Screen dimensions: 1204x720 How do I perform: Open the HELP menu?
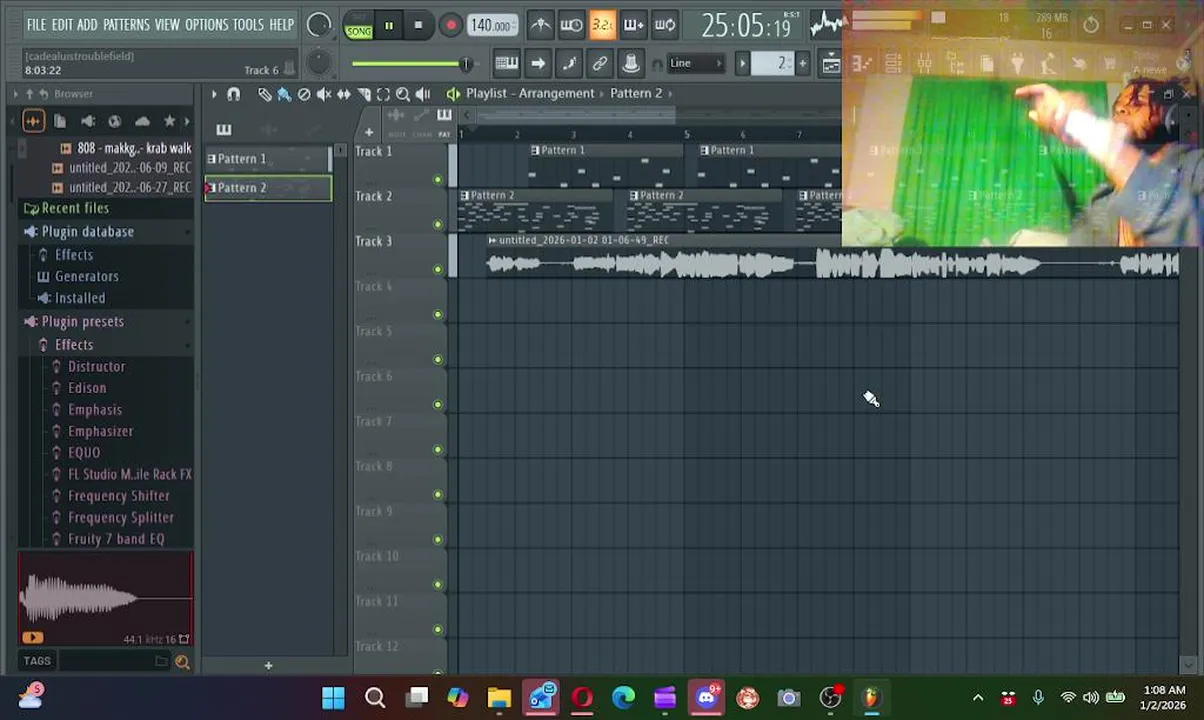[281, 24]
